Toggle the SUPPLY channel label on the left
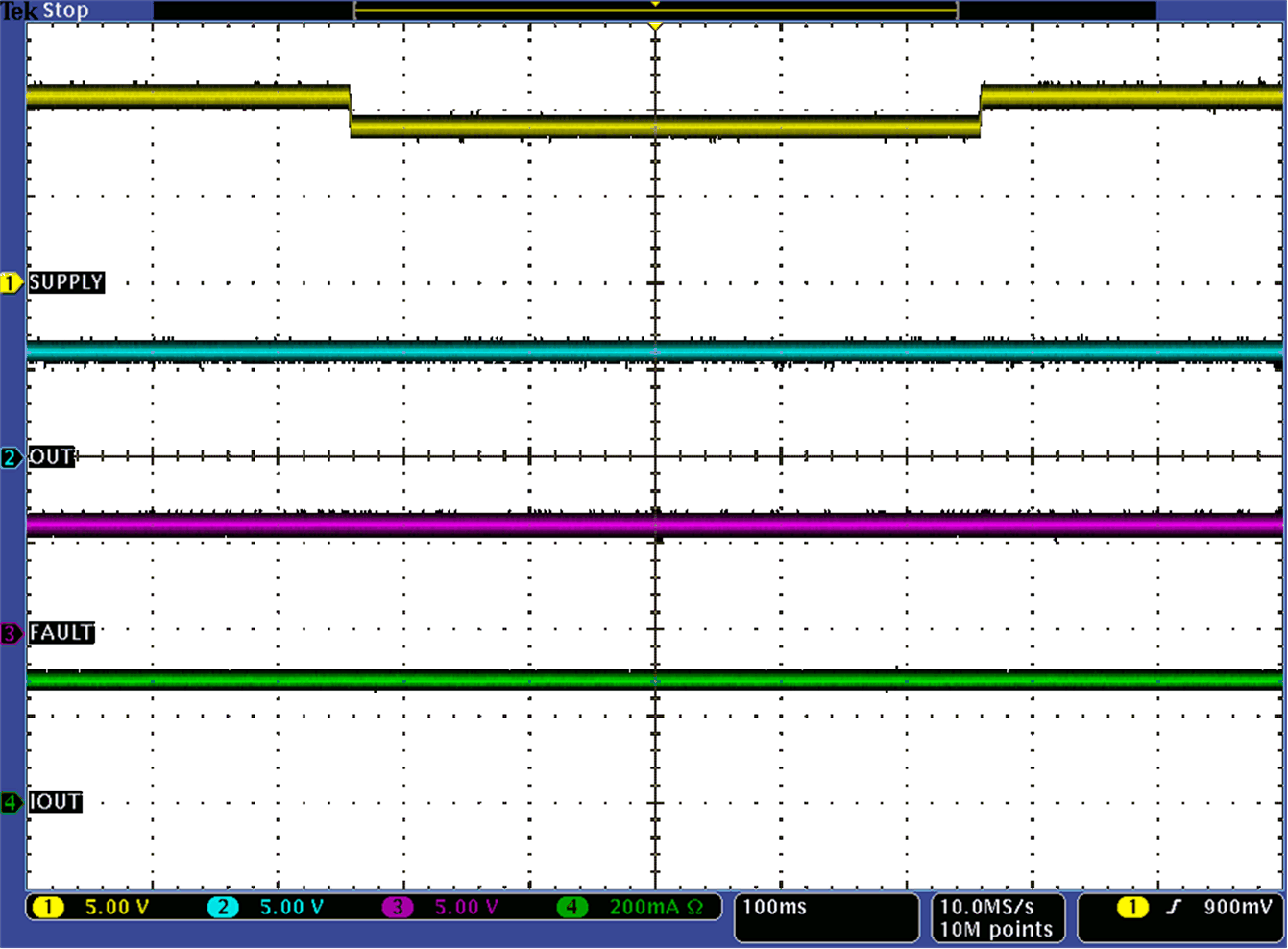This screenshot has height=949, width=1288. (x=67, y=283)
